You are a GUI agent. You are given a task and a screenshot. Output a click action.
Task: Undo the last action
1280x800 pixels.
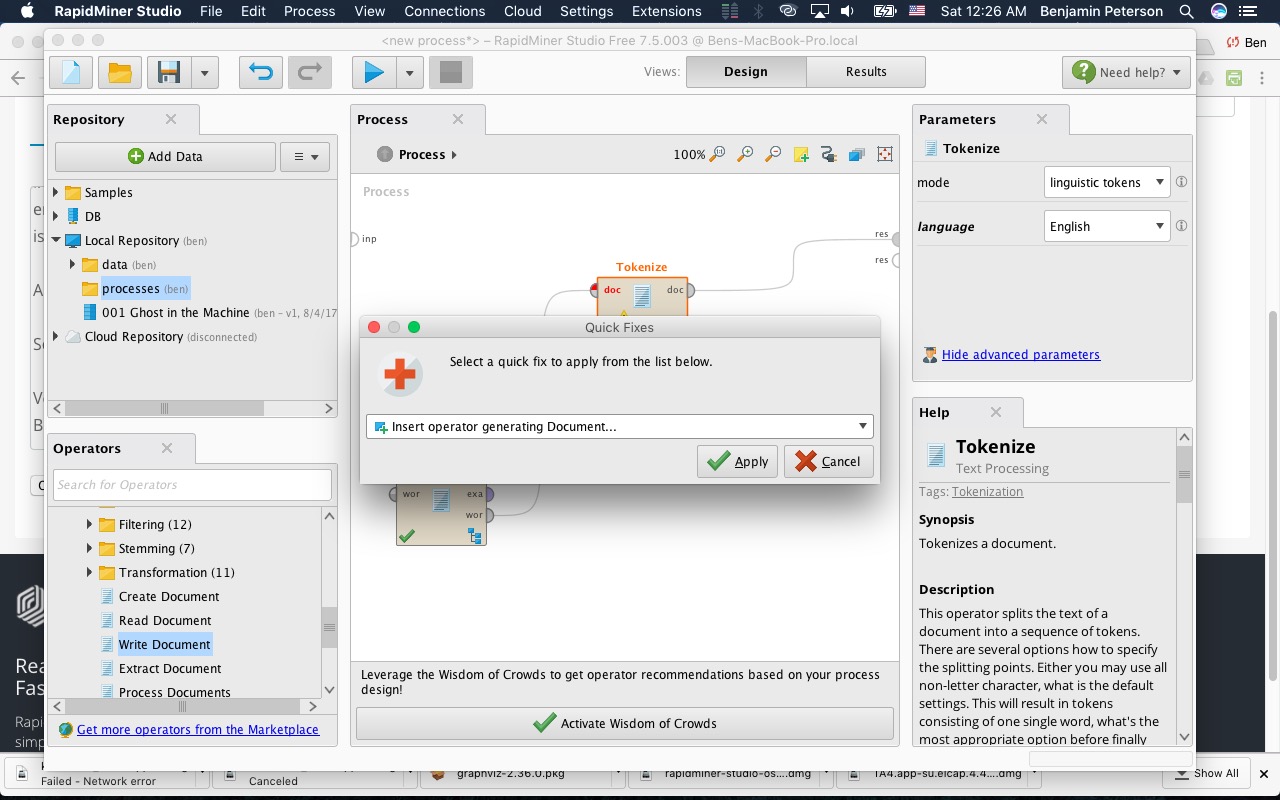point(260,72)
